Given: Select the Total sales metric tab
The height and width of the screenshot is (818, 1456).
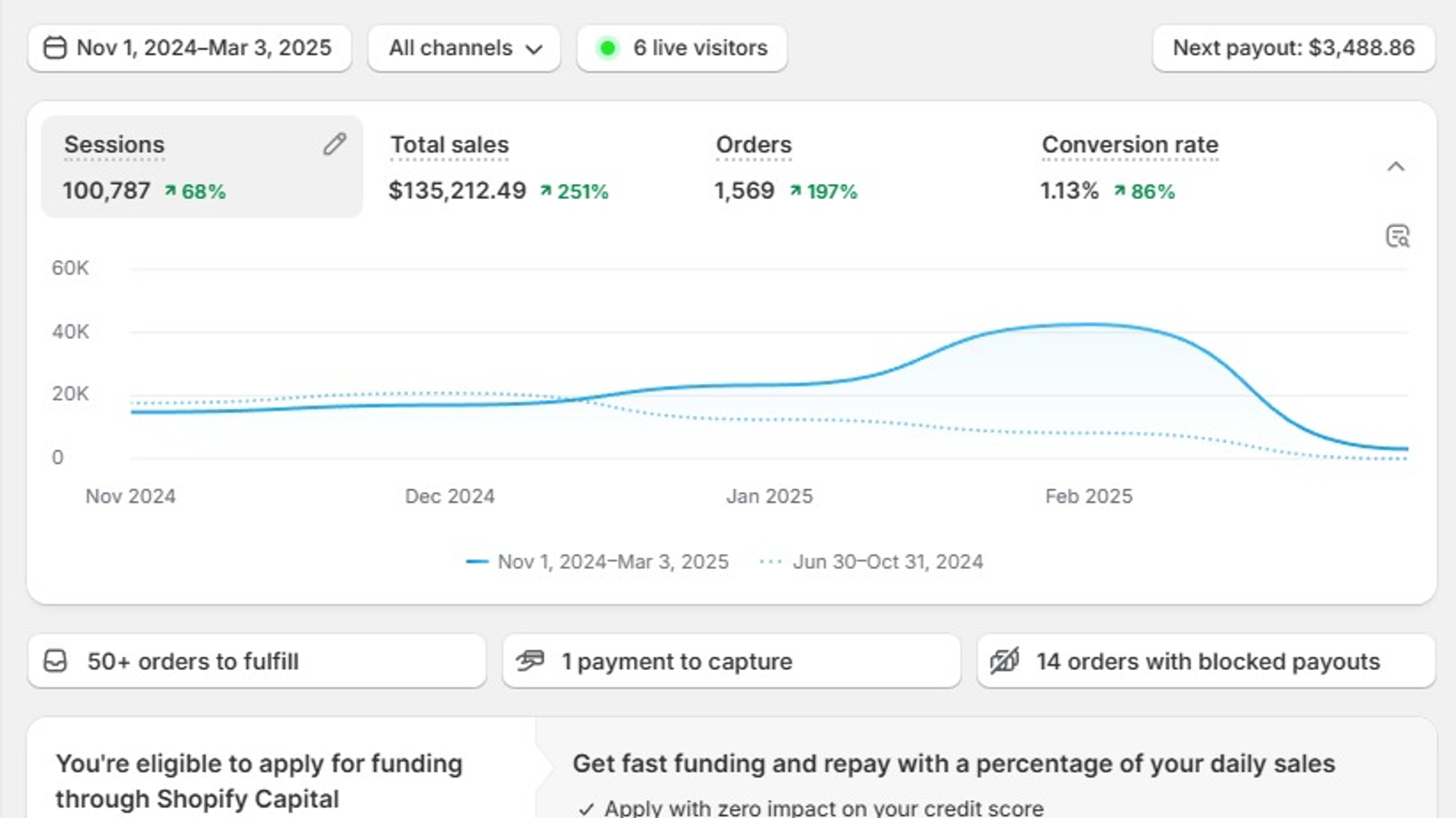Looking at the screenshot, I should (498, 167).
